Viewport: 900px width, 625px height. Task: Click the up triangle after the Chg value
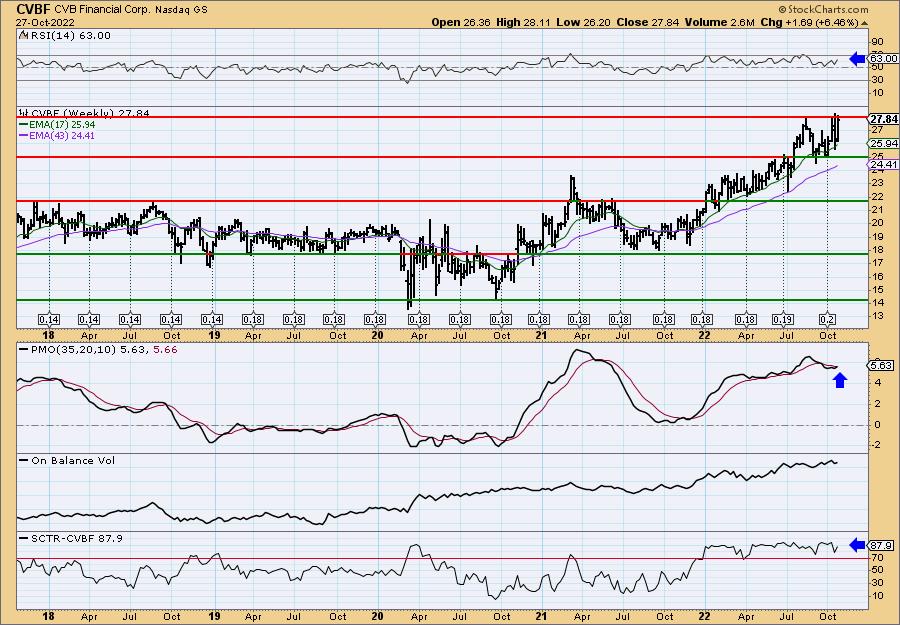click(x=864, y=23)
